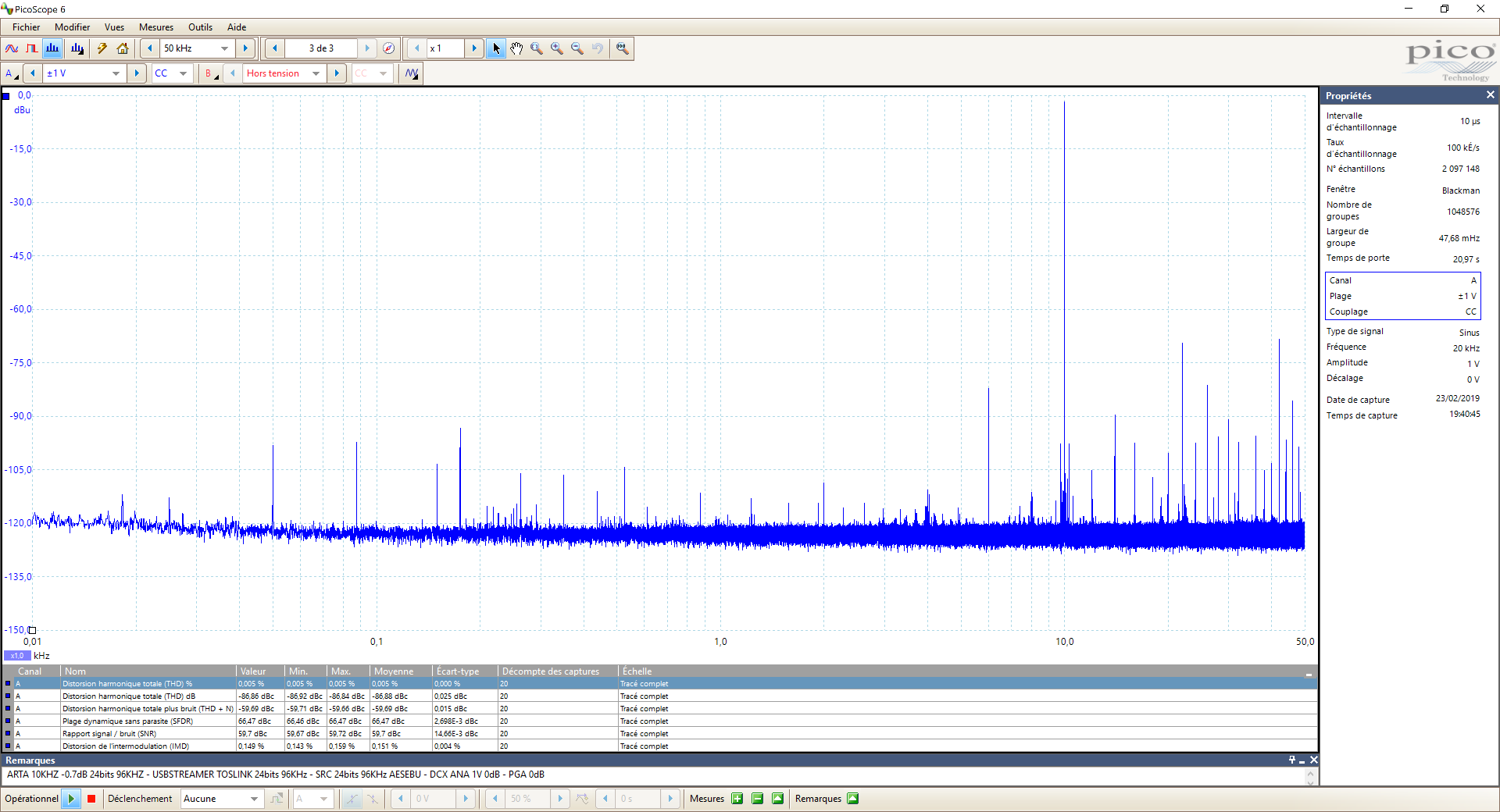Screen dimensions: 1500x812
Task: Switch to oscilloscope mode icon
Action: tap(12, 48)
